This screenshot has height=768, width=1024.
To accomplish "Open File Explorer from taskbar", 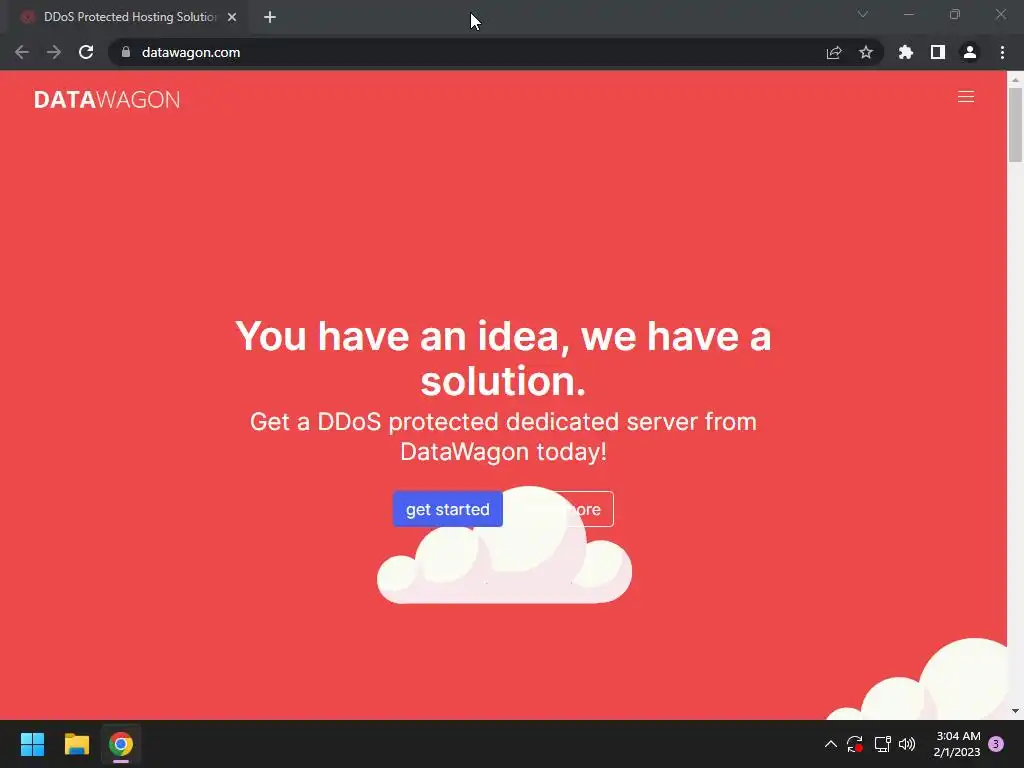I will 76,744.
